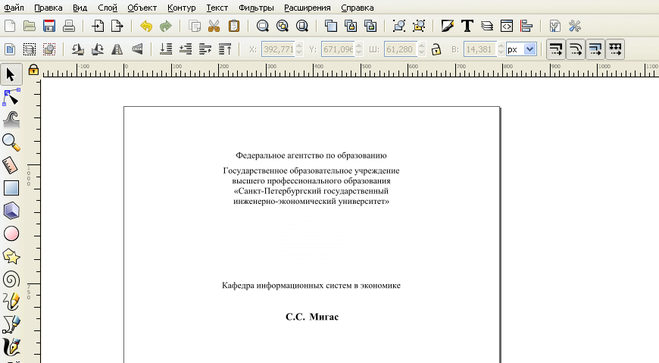Open Inkscape preferences icon
659x363 pixels.
(x=575, y=26)
